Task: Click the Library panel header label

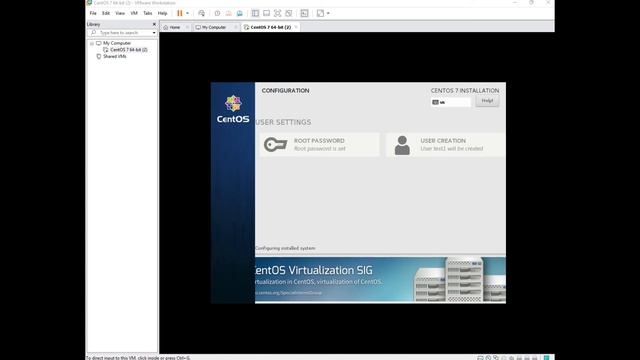Action: 93,24
